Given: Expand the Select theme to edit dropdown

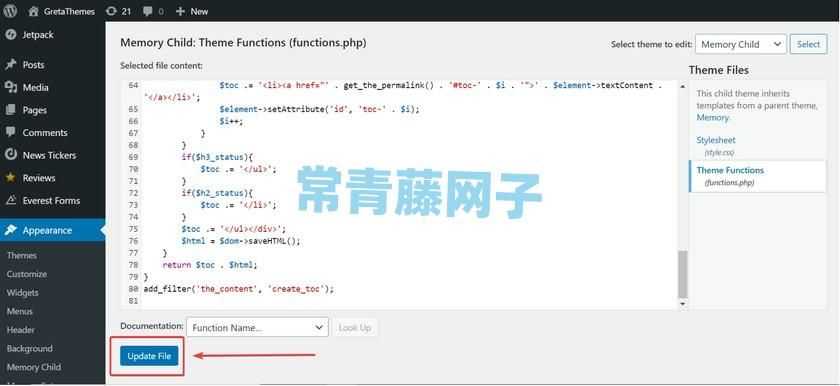Looking at the screenshot, I should [741, 44].
